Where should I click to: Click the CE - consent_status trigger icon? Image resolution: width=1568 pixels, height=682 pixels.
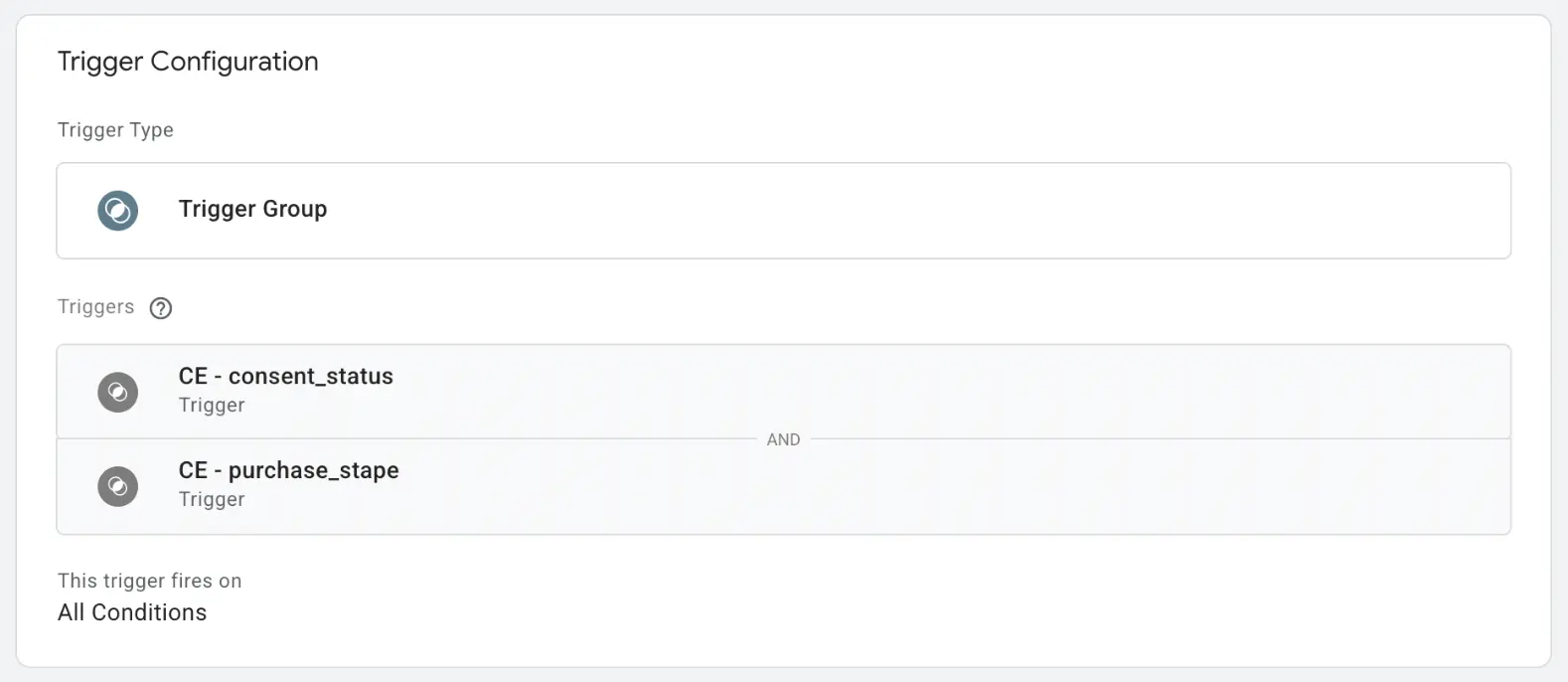(x=117, y=392)
